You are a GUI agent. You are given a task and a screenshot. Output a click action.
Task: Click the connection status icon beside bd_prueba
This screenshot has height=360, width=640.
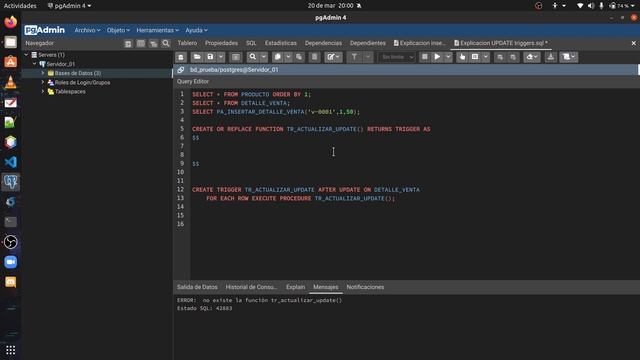(181, 70)
